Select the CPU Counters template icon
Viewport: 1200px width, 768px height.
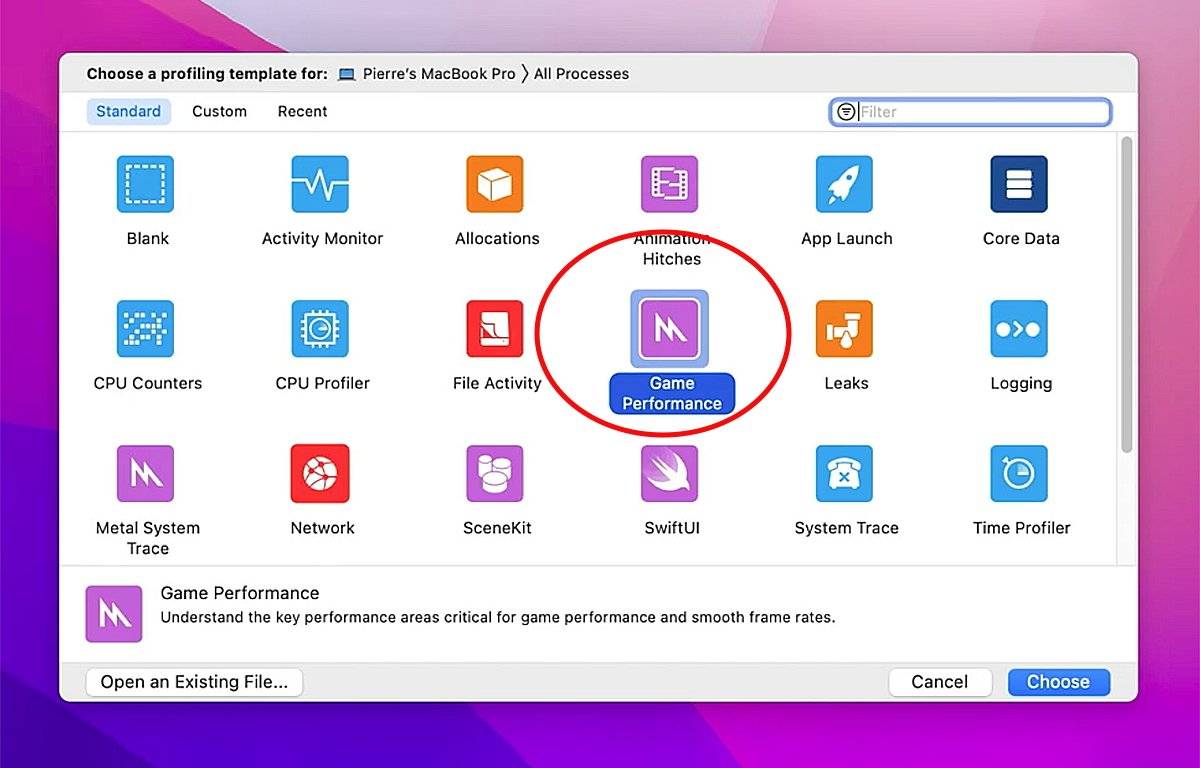click(x=146, y=329)
